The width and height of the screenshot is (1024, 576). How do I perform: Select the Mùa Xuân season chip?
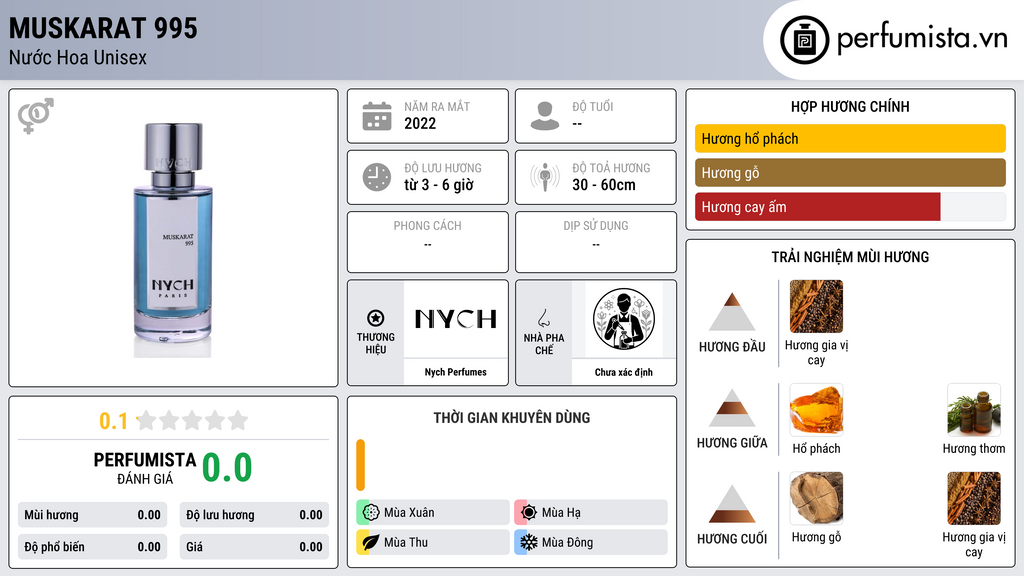pos(433,513)
